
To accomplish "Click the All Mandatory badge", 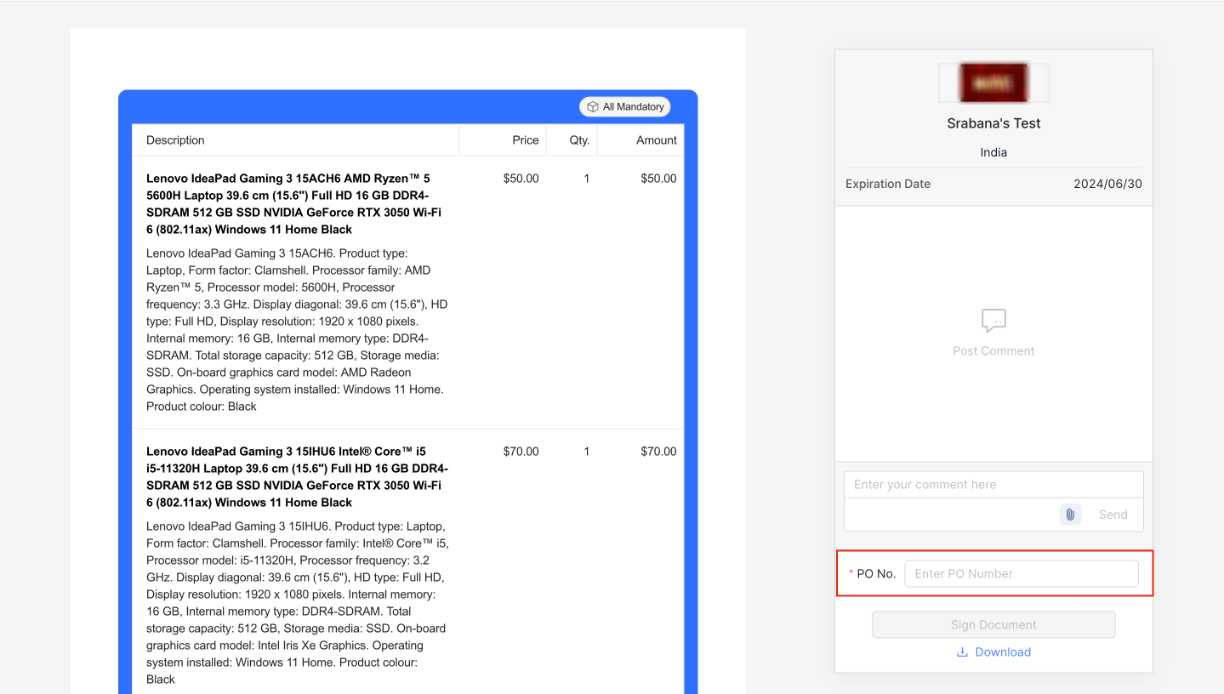I will pos(625,107).
